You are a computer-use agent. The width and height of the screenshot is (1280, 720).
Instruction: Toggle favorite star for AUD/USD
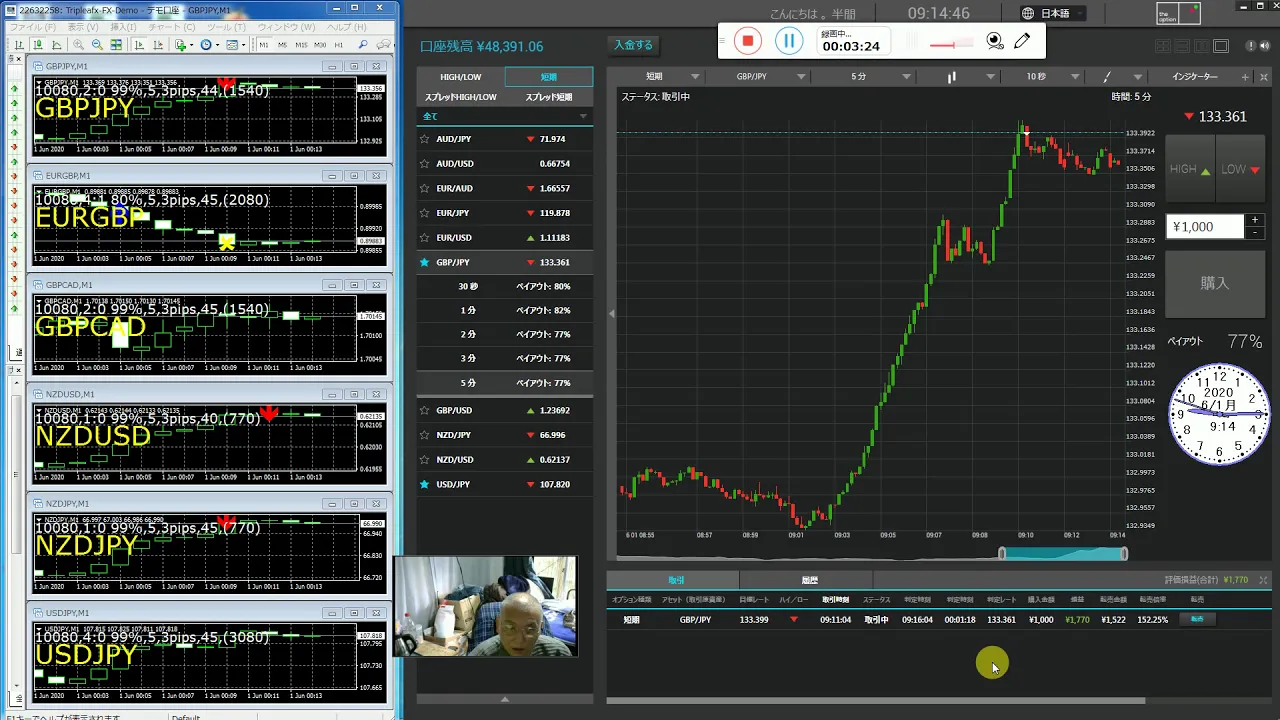pos(425,164)
